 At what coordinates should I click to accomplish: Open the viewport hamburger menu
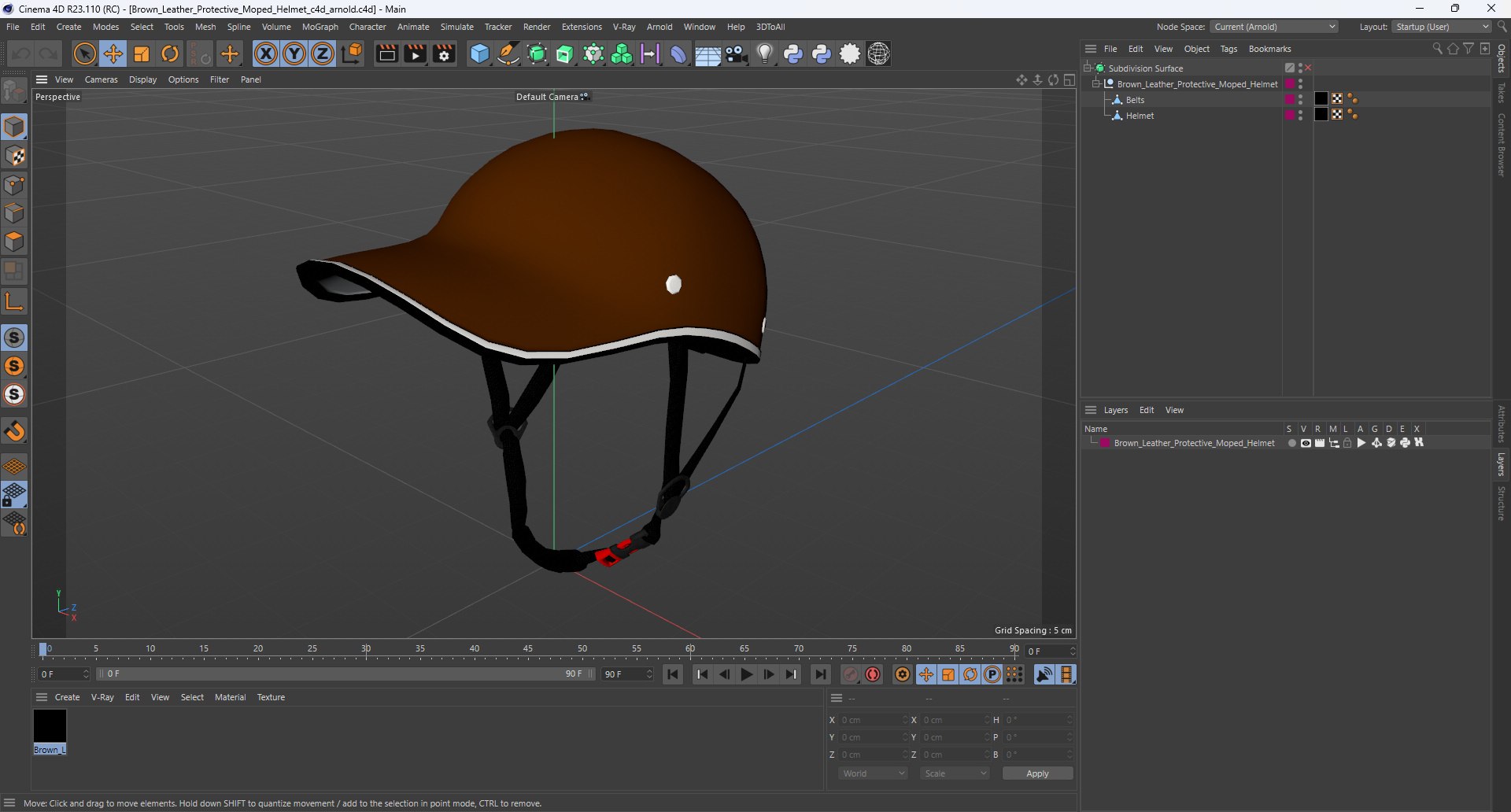click(x=42, y=79)
